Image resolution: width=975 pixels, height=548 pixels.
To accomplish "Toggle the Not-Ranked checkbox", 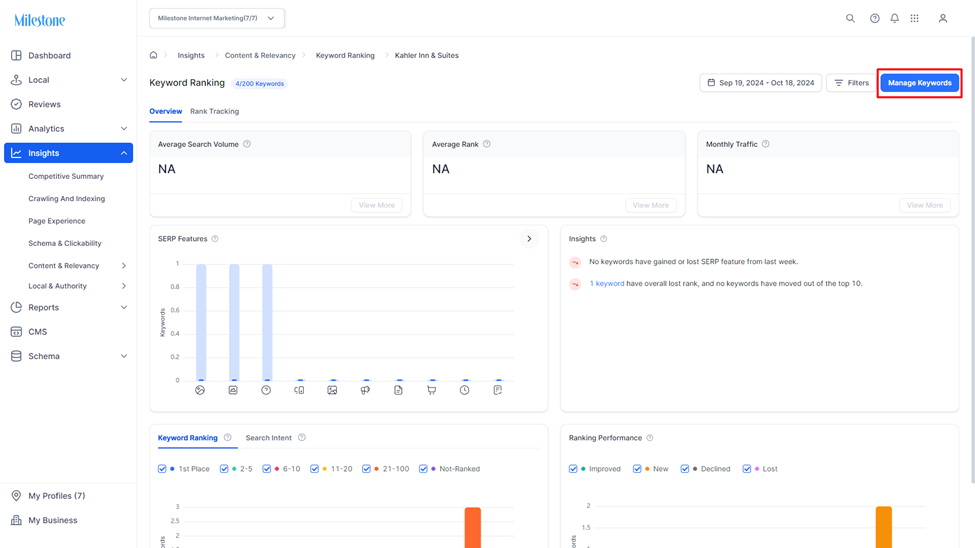I will point(423,469).
